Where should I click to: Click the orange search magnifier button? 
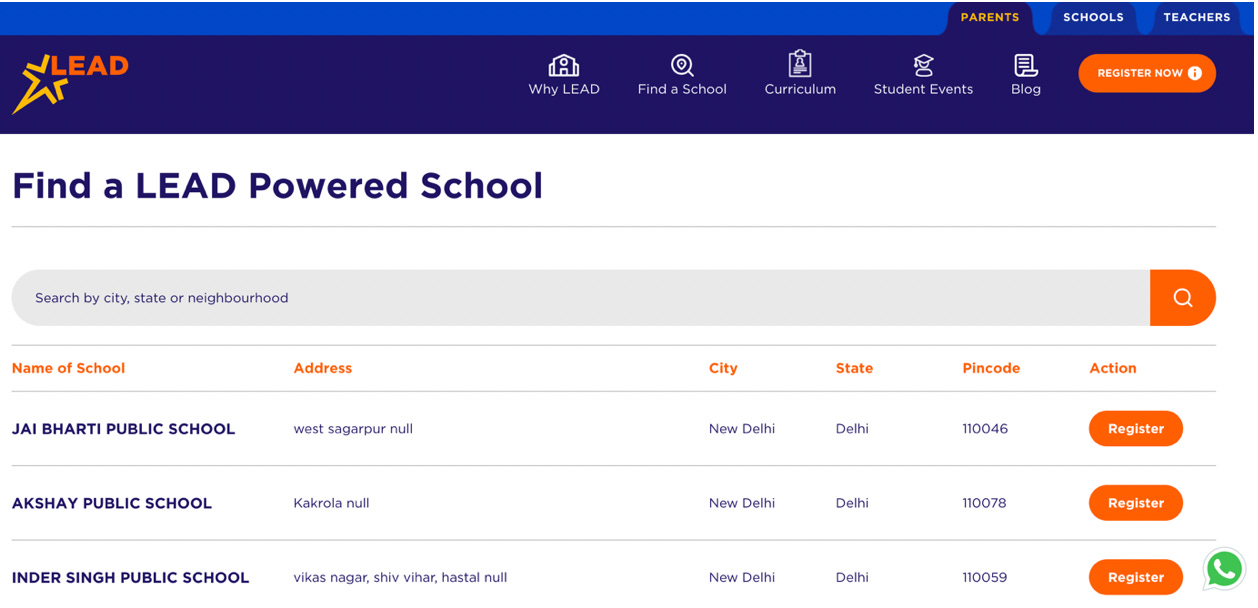tap(1183, 297)
